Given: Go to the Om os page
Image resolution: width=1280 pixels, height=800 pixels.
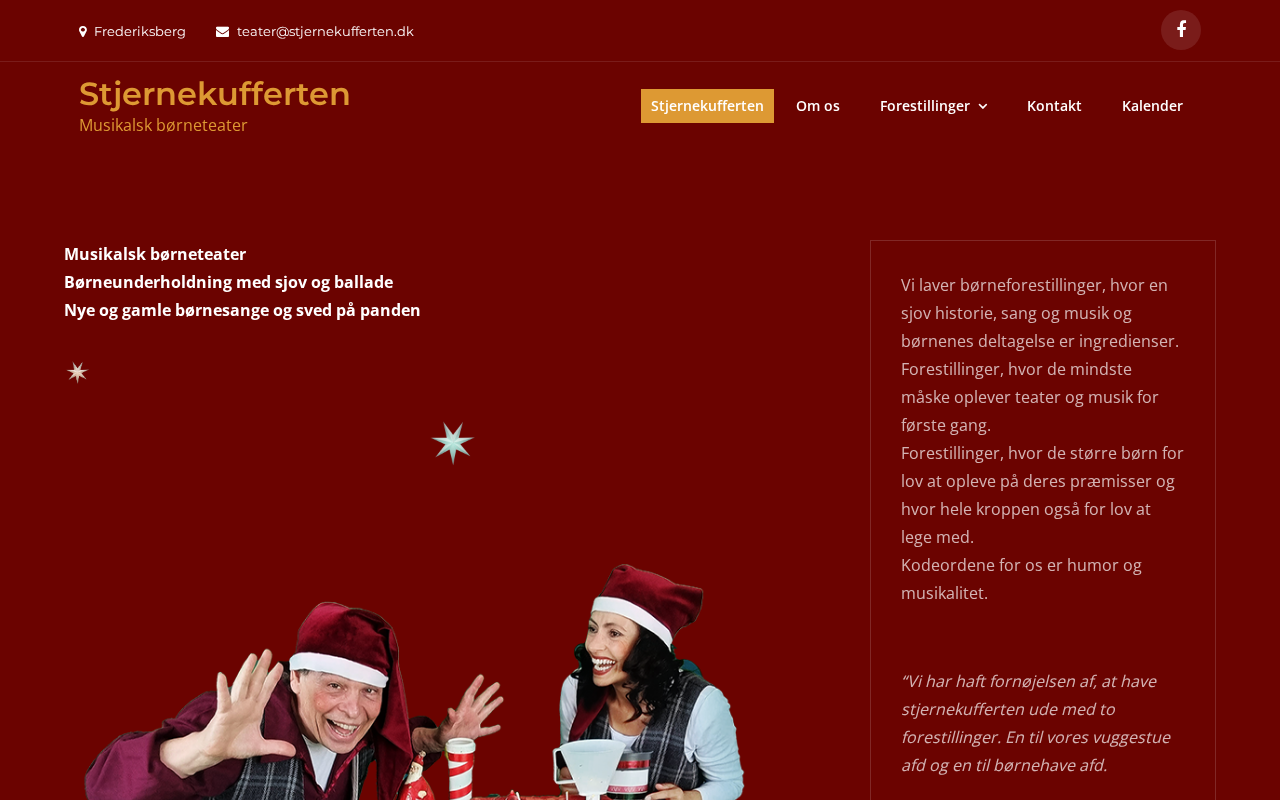Looking at the screenshot, I should tap(818, 106).
